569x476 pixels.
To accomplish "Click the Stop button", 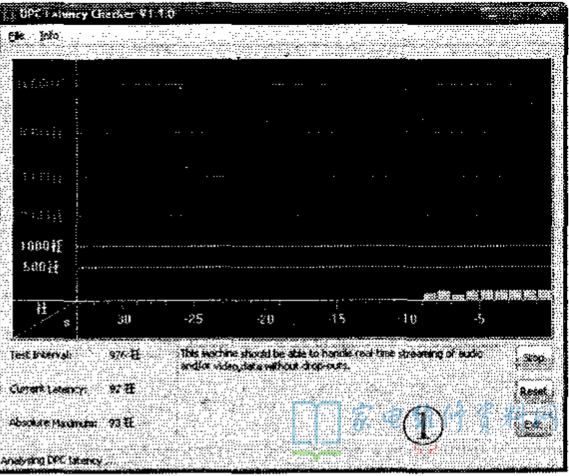I will 534,358.
